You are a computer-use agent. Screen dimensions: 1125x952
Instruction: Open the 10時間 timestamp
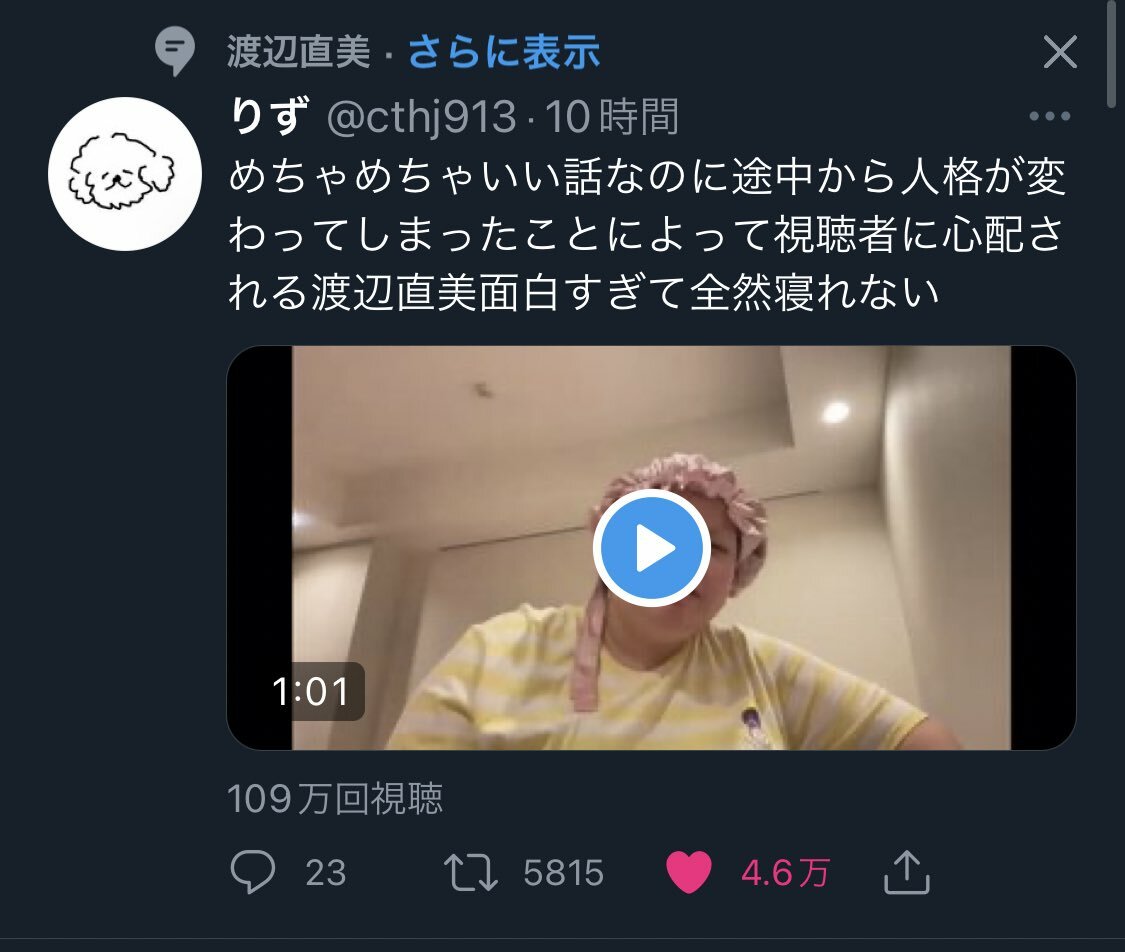(612, 117)
